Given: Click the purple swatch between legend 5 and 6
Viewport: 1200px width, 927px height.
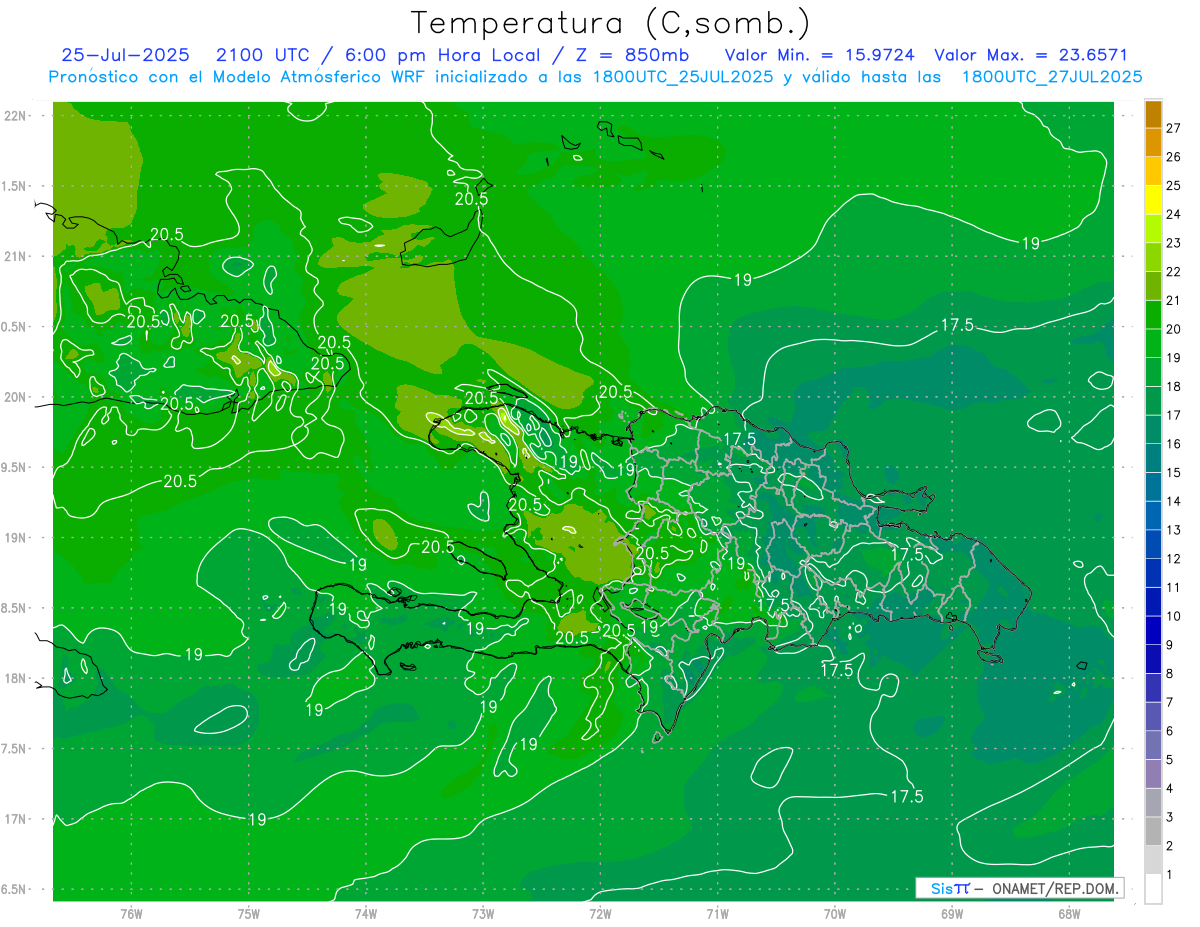Looking at the screenshot, I should (1153, 745).
